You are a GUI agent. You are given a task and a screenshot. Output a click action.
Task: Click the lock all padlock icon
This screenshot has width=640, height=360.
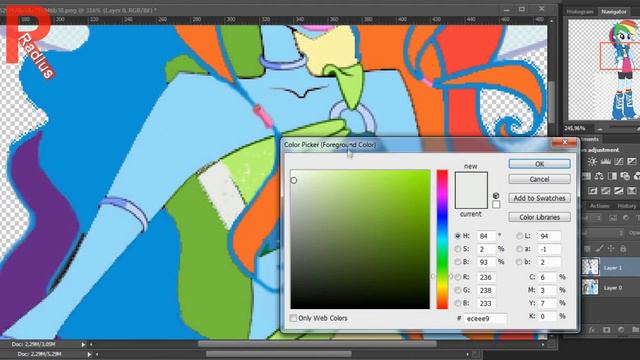623,248
